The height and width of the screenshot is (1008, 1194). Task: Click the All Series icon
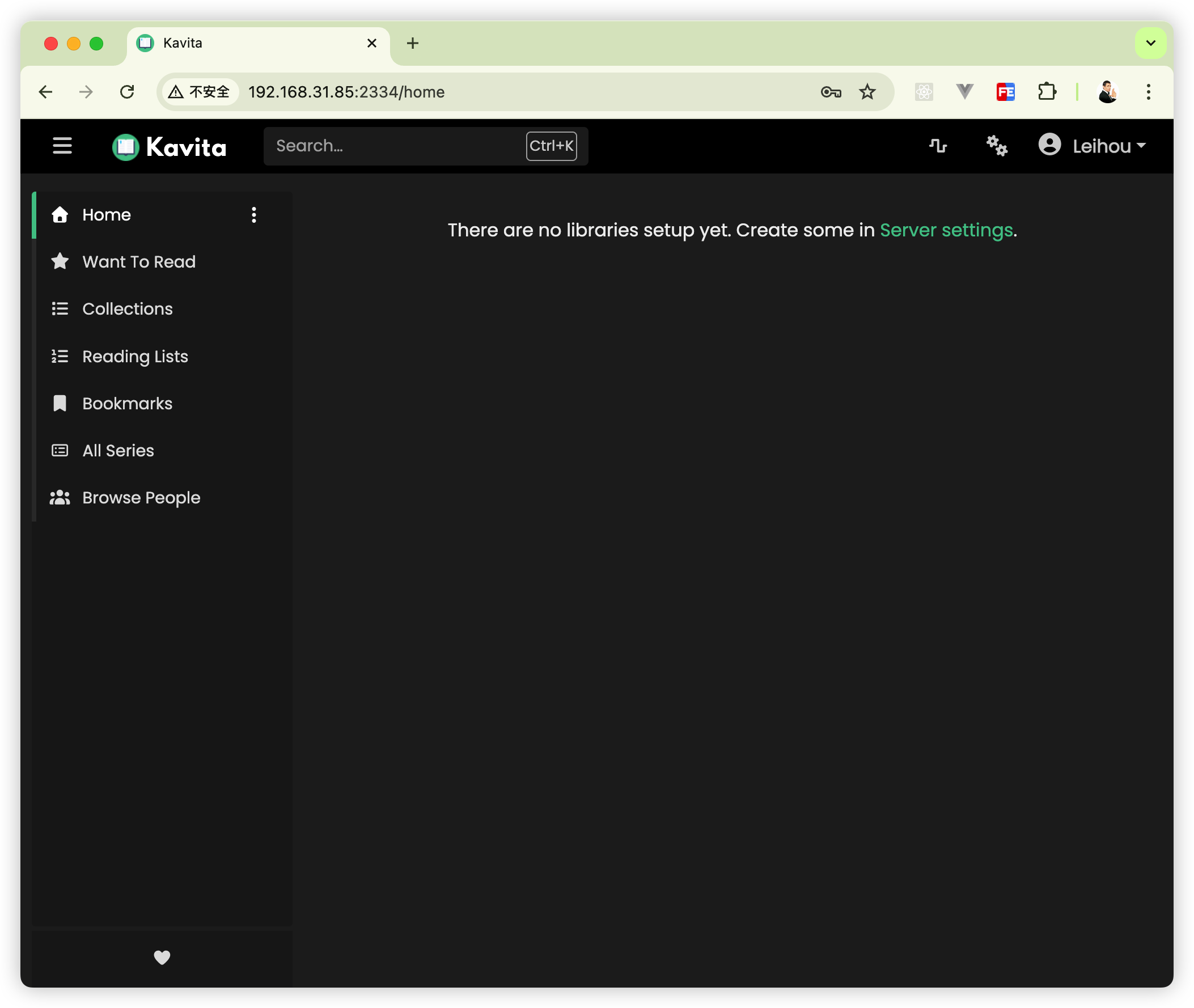(x=60, y=451)
